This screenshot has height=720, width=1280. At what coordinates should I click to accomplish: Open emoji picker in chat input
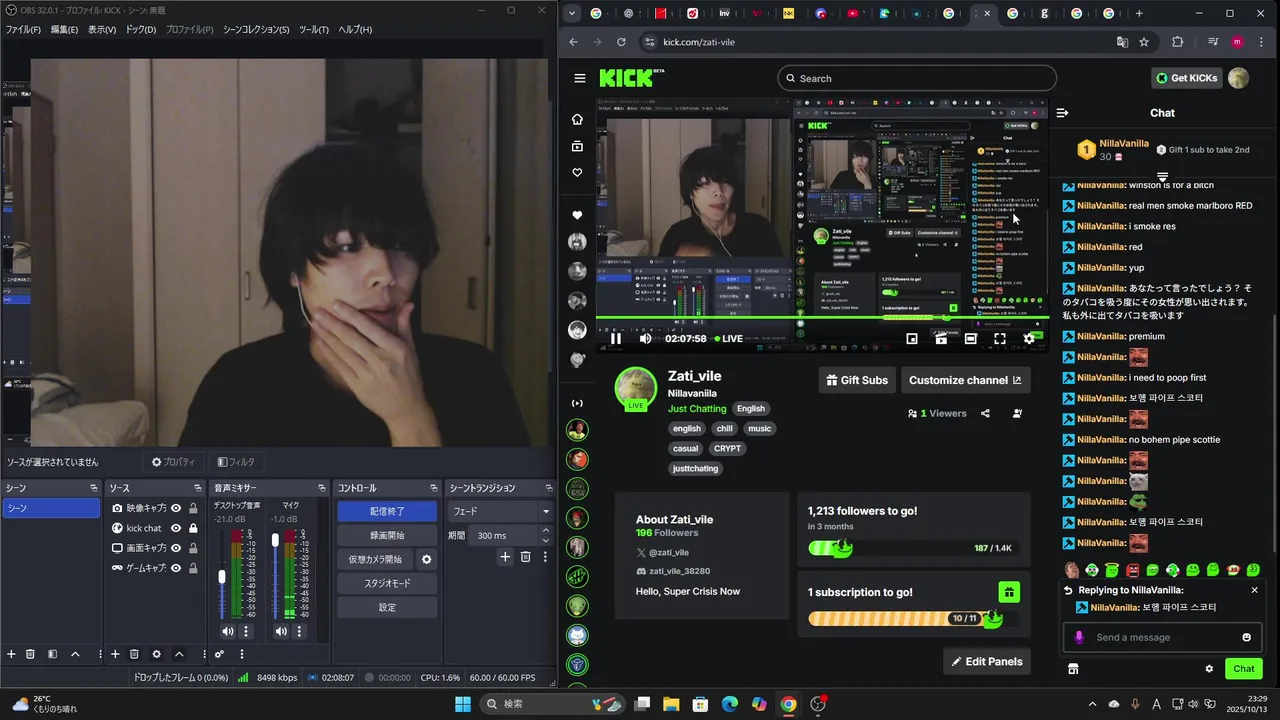(1246, 637)
